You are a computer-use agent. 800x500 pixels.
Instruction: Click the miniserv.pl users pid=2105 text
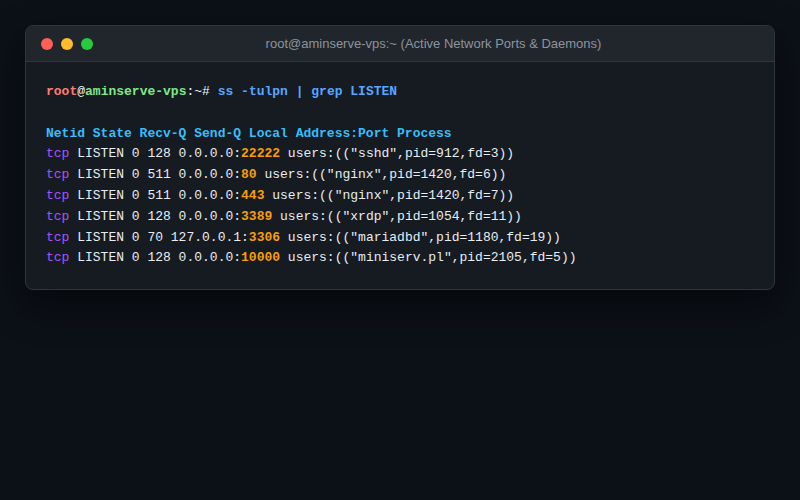[x=432, y=257]
